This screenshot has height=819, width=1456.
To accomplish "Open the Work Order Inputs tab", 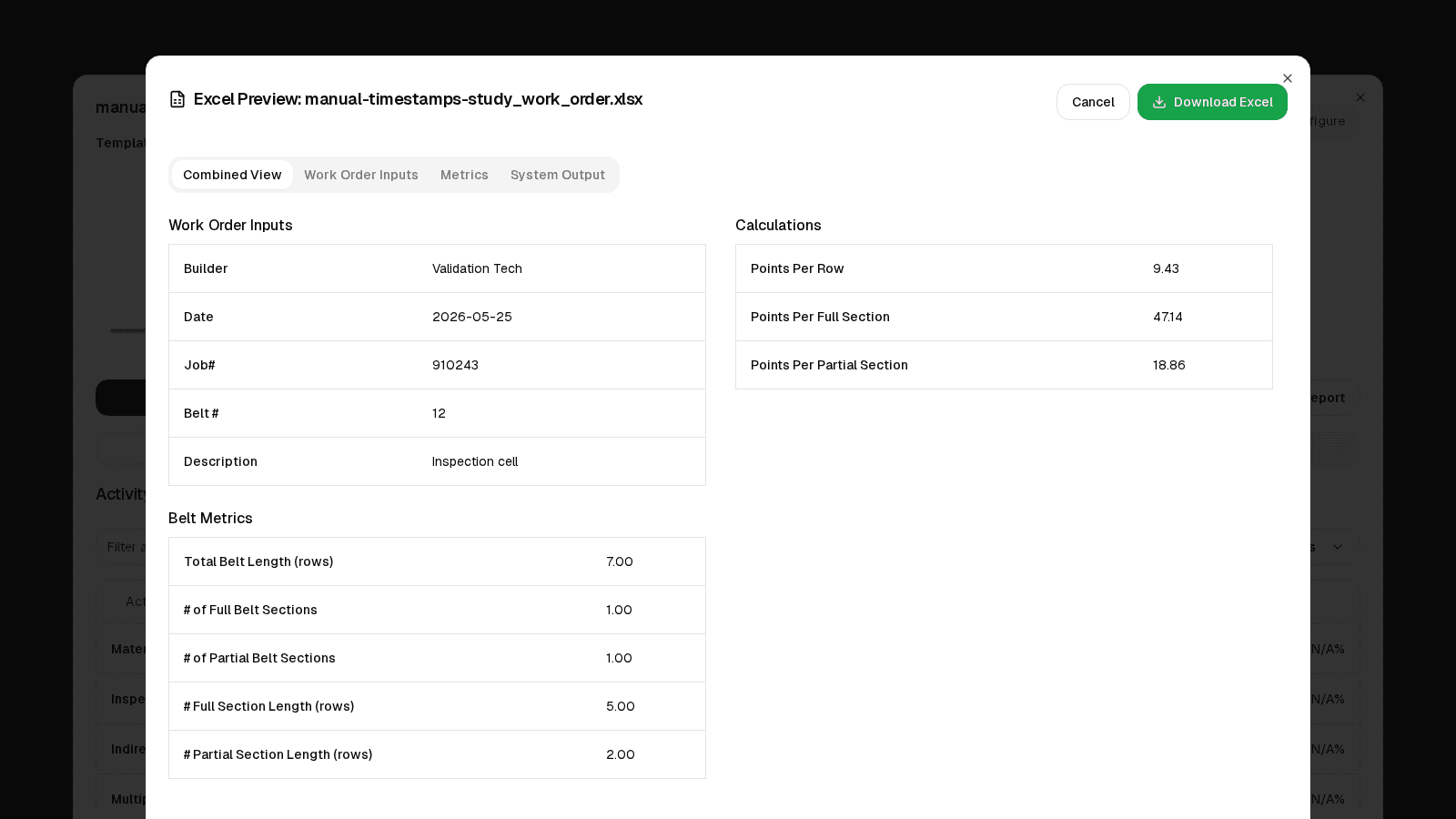I will (x=361, y=175).
